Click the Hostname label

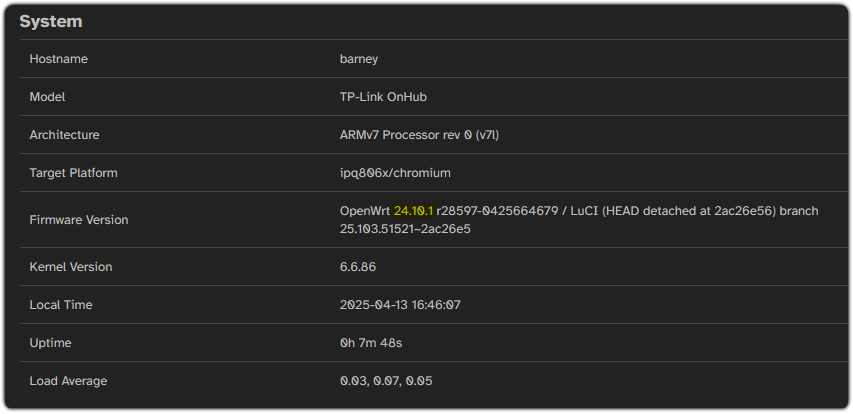pos(58,59)
